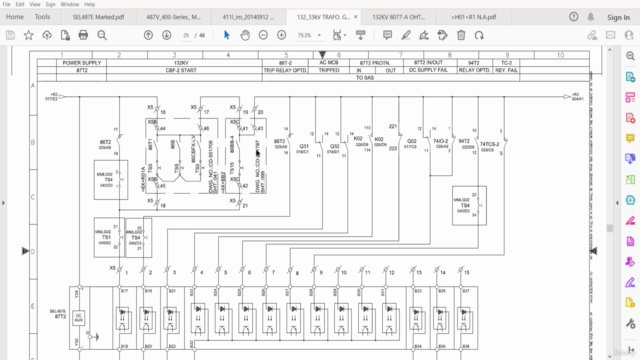Expand the left navigation pane
Screen dimensions: 640x360
pyautogui.click(x=3, y=202)
